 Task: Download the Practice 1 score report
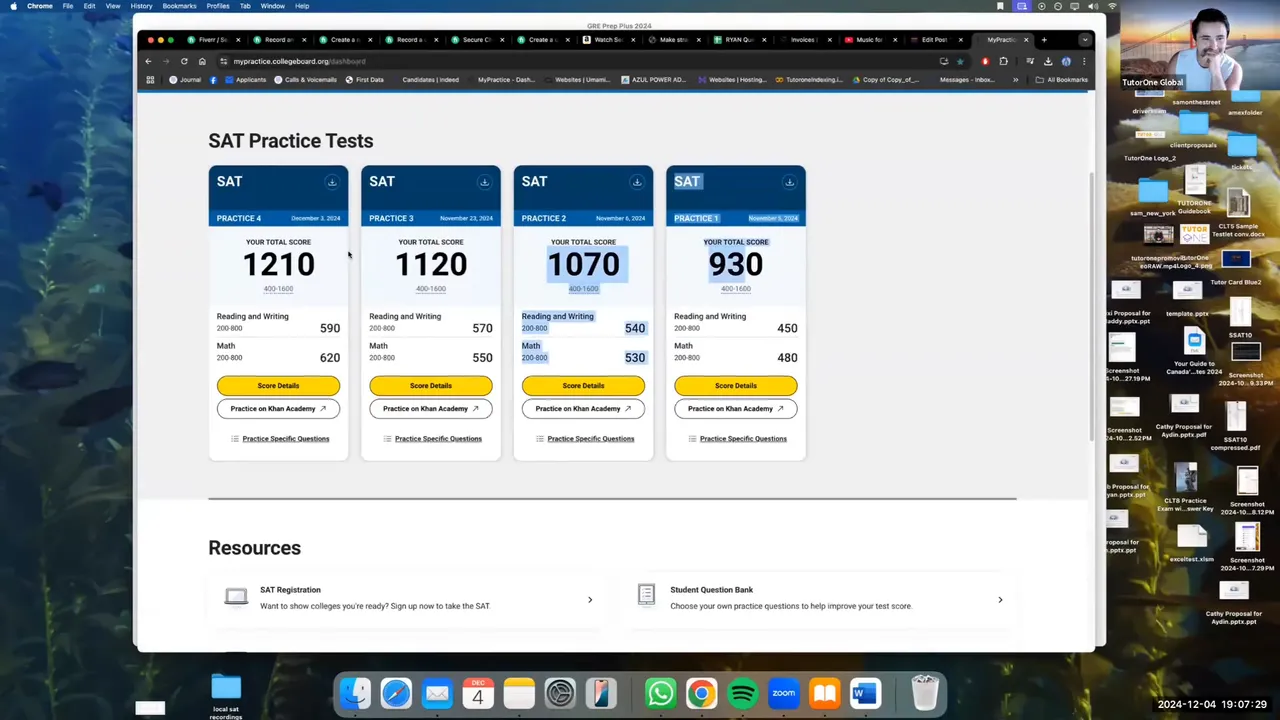(789, 182)
